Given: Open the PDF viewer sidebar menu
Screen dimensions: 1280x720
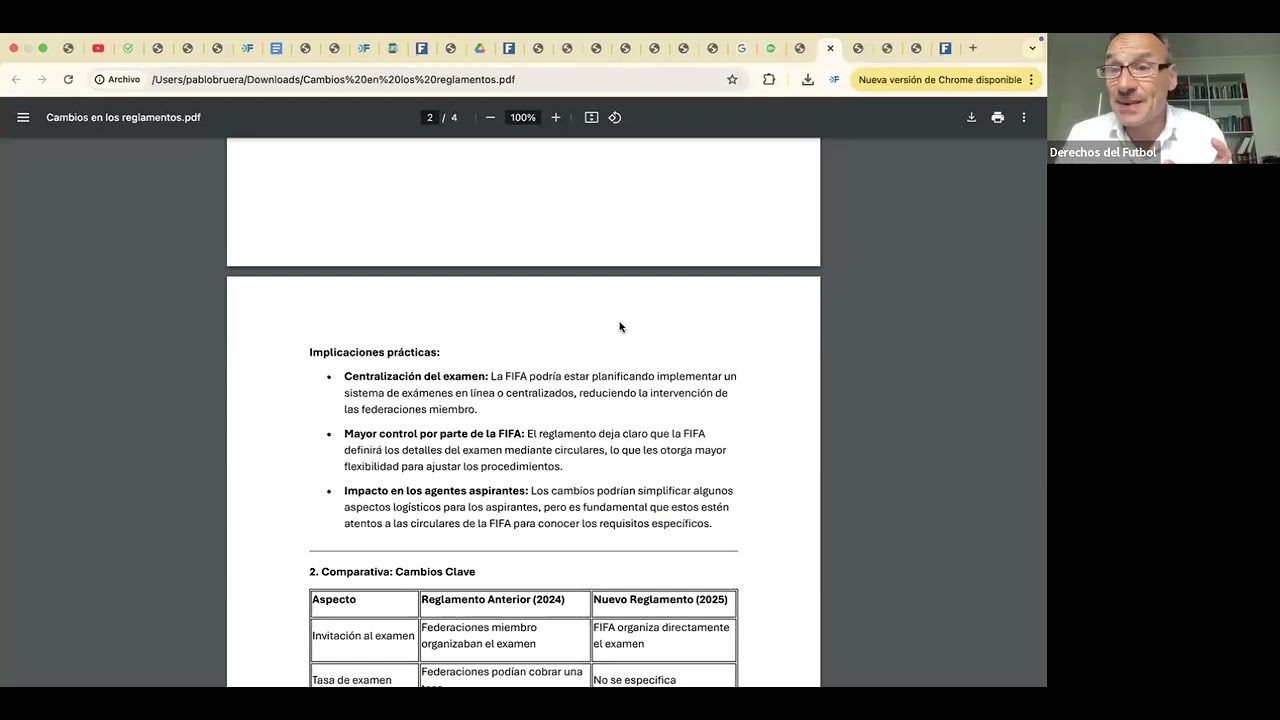Looking at the screenshot, I should (23, 117).
